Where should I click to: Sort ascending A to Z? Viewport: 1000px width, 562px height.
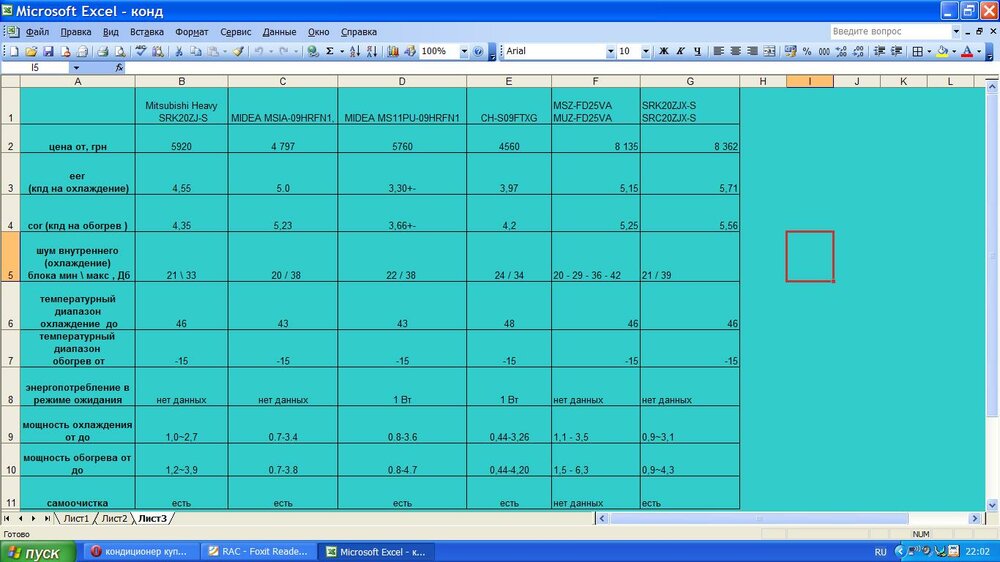(x=355, y=52)
